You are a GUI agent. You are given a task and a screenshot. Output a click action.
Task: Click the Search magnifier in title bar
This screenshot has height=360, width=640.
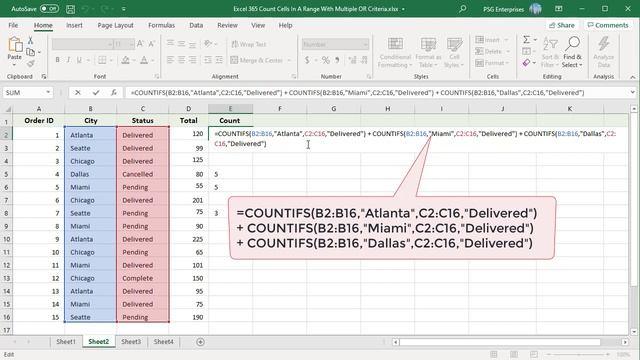(462, 9)
